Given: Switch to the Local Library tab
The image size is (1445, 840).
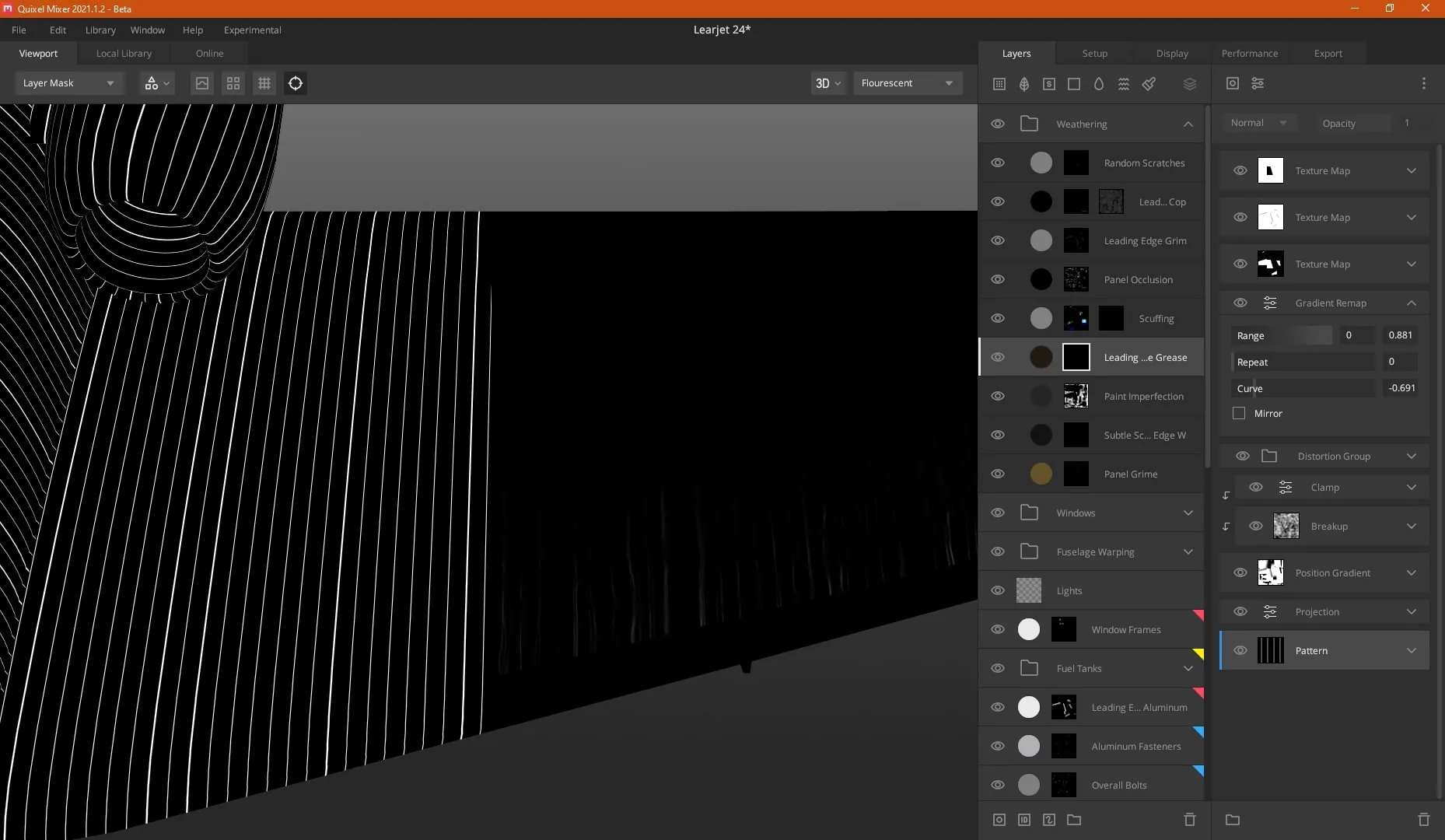Looking at the screenshot, I should click(124, 53).
